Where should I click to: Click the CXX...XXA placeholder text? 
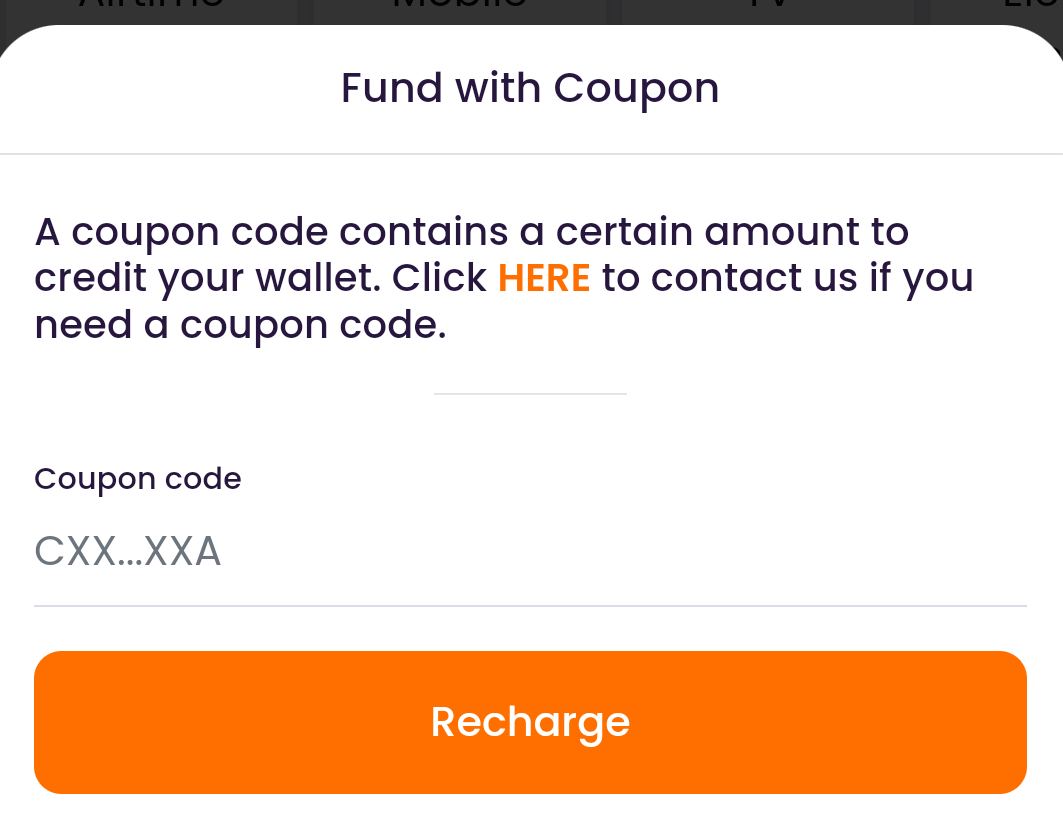[x=128, y=552]
